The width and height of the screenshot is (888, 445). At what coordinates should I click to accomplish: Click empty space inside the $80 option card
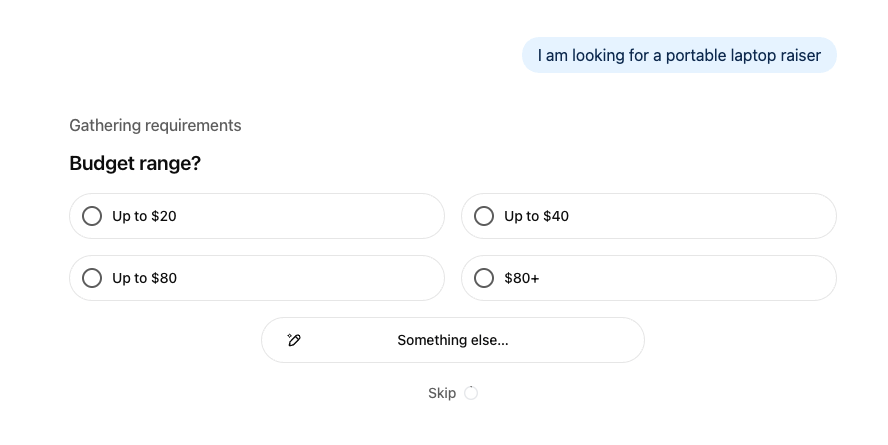coord(320,278)
